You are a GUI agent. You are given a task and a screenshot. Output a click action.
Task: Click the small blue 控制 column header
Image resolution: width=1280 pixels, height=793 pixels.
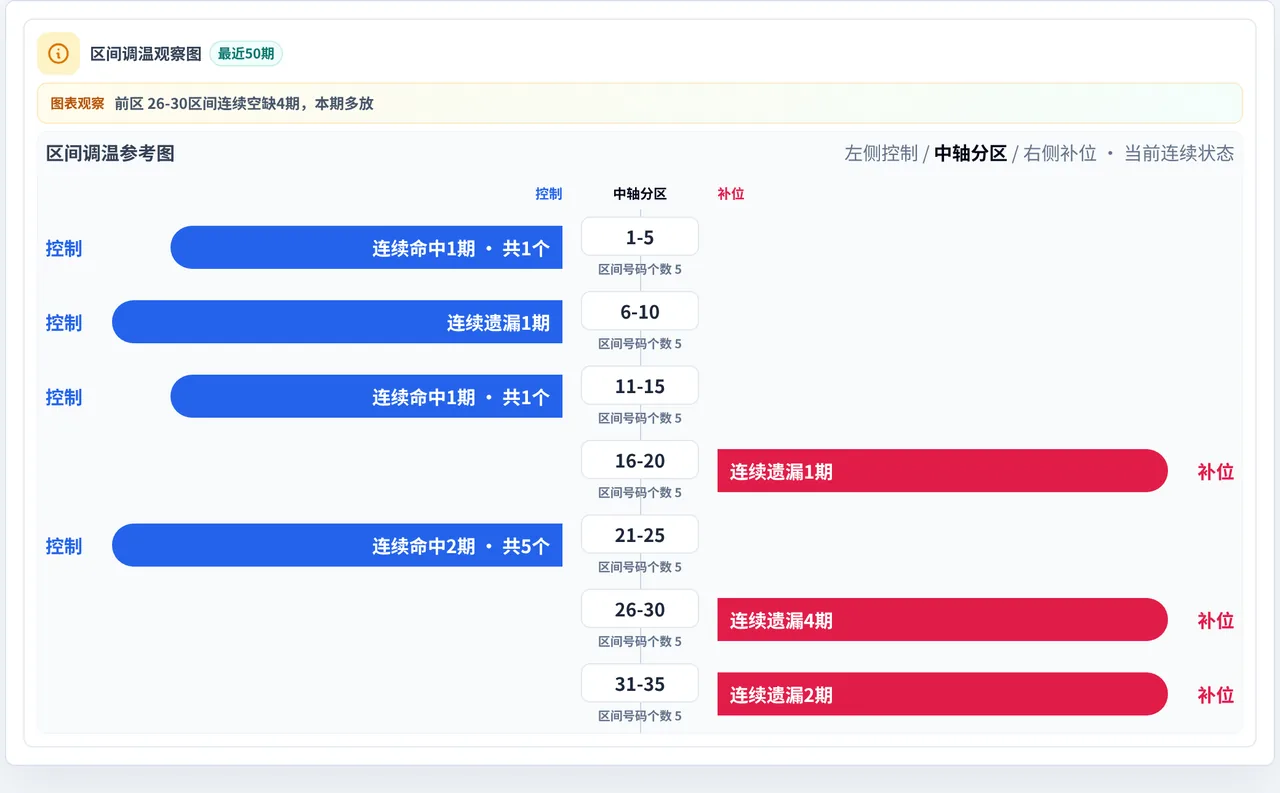549,194
